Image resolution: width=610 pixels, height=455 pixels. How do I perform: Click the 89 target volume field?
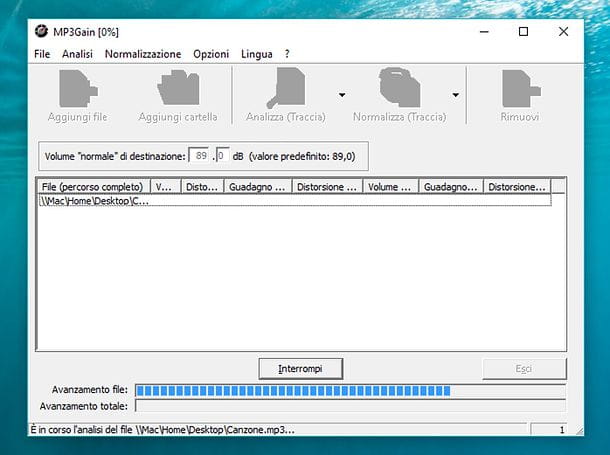point(199,156)
